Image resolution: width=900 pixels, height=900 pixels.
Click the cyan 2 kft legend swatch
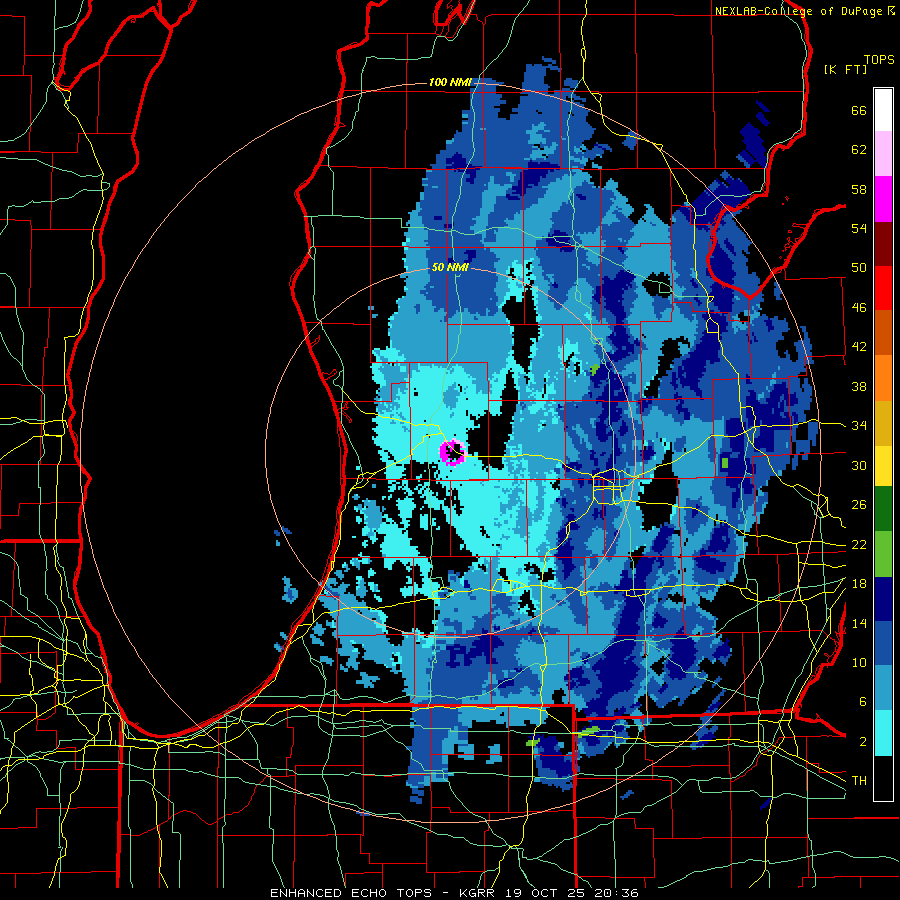coord(883,733)
